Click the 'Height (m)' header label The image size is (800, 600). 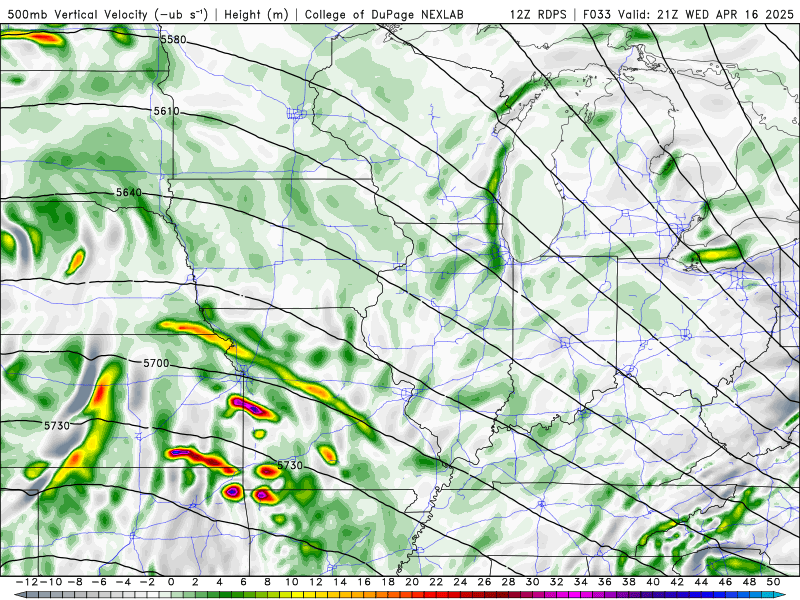click(x=256, y=14)
